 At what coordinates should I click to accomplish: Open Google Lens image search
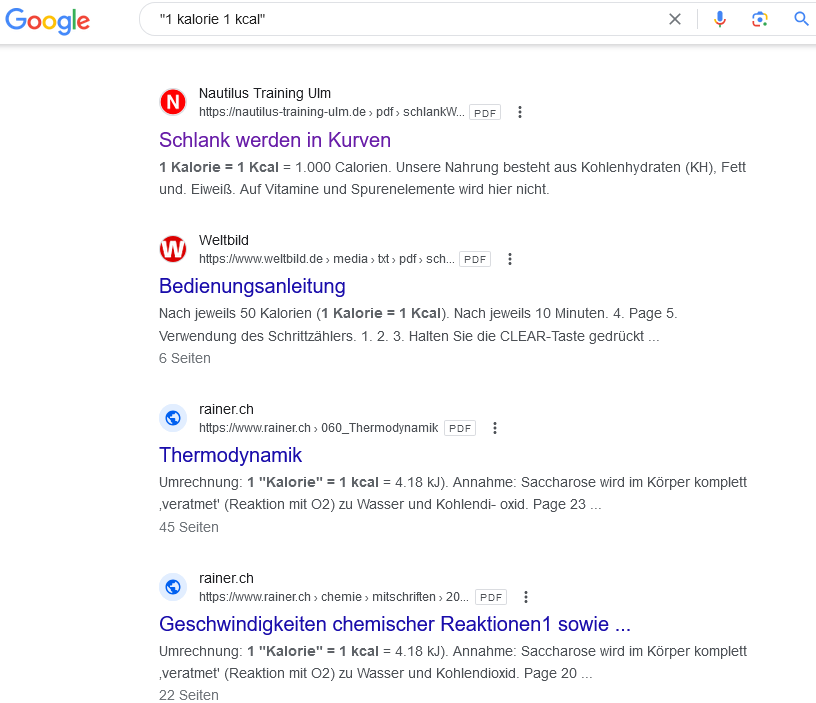pos(759,19)
